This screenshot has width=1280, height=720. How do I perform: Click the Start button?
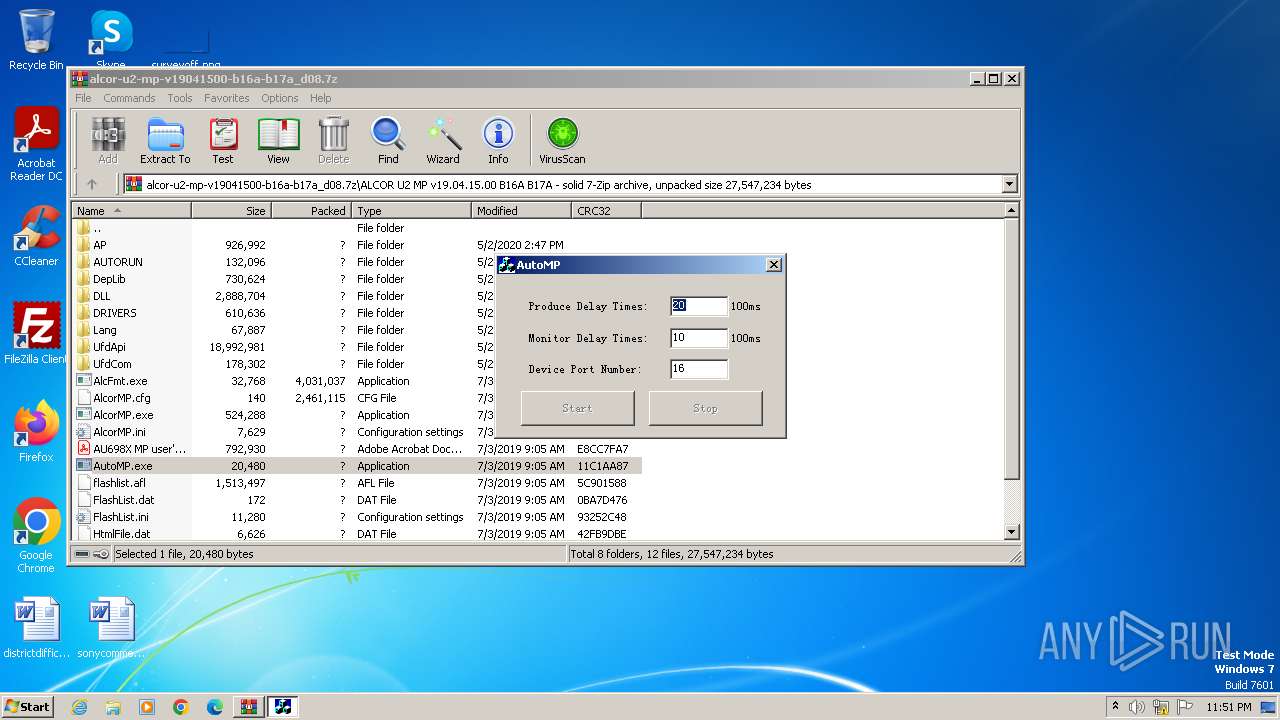click(x=28, y=706)
